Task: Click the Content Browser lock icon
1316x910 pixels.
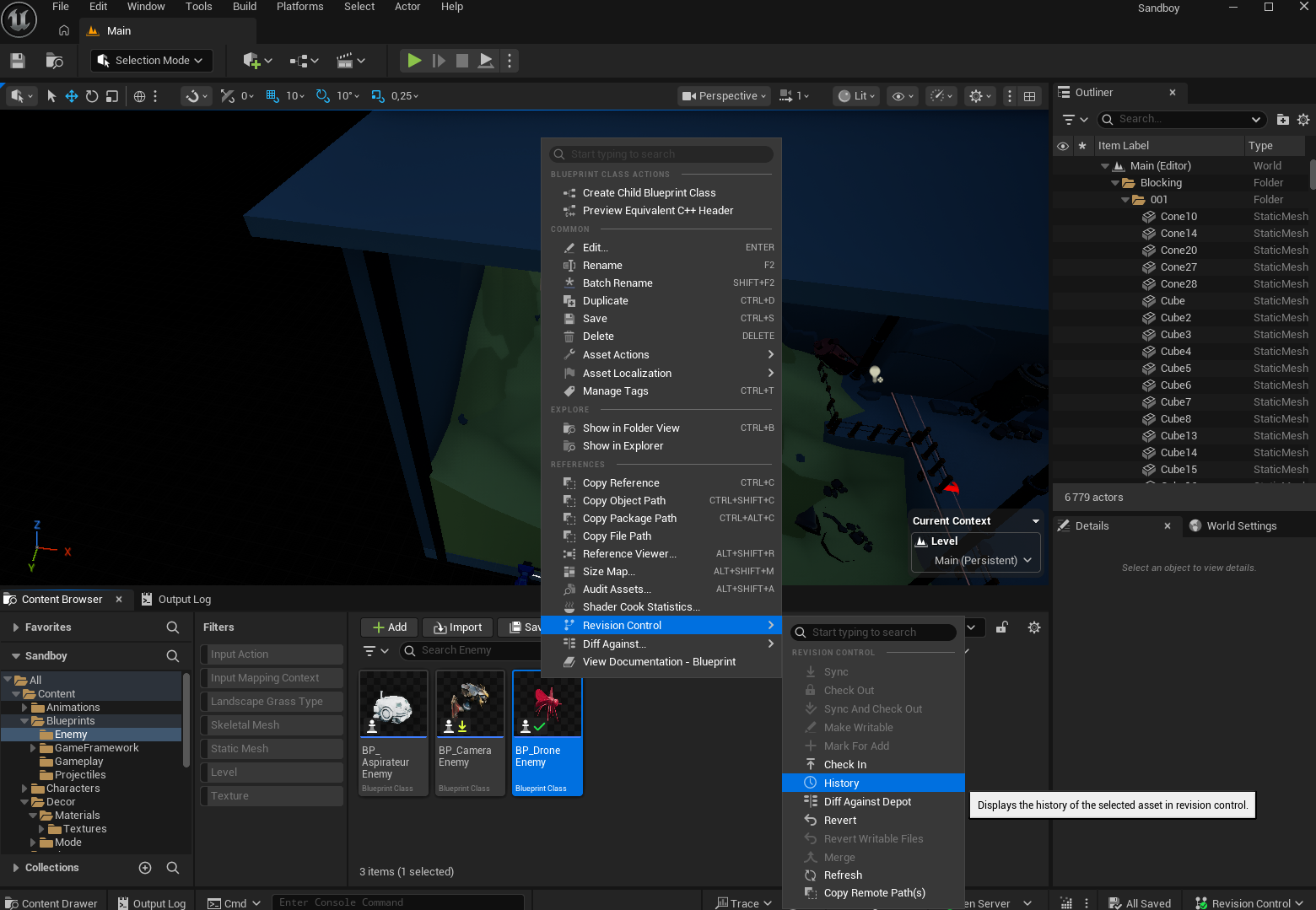Action: point(1001,627)
